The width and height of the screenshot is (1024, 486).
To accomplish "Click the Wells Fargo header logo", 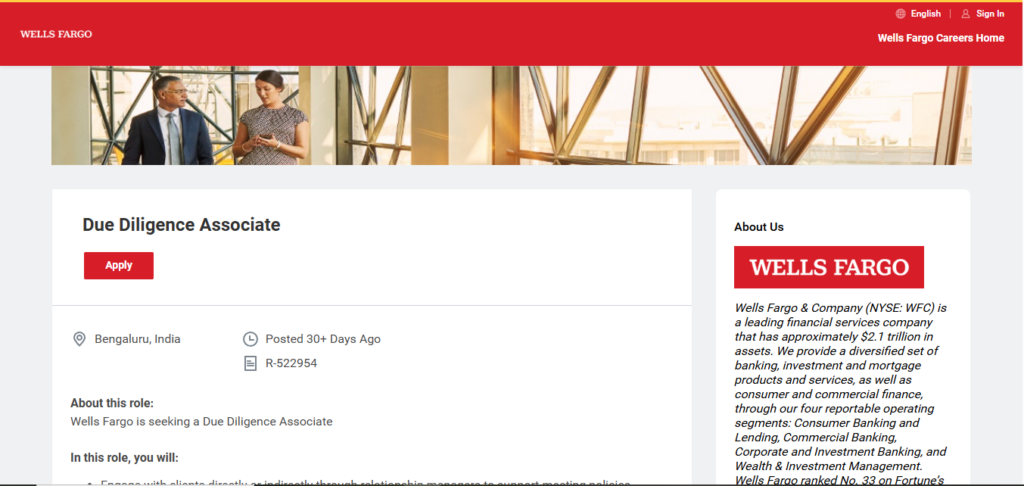I will pyautogui.click(x=56, y=34).
